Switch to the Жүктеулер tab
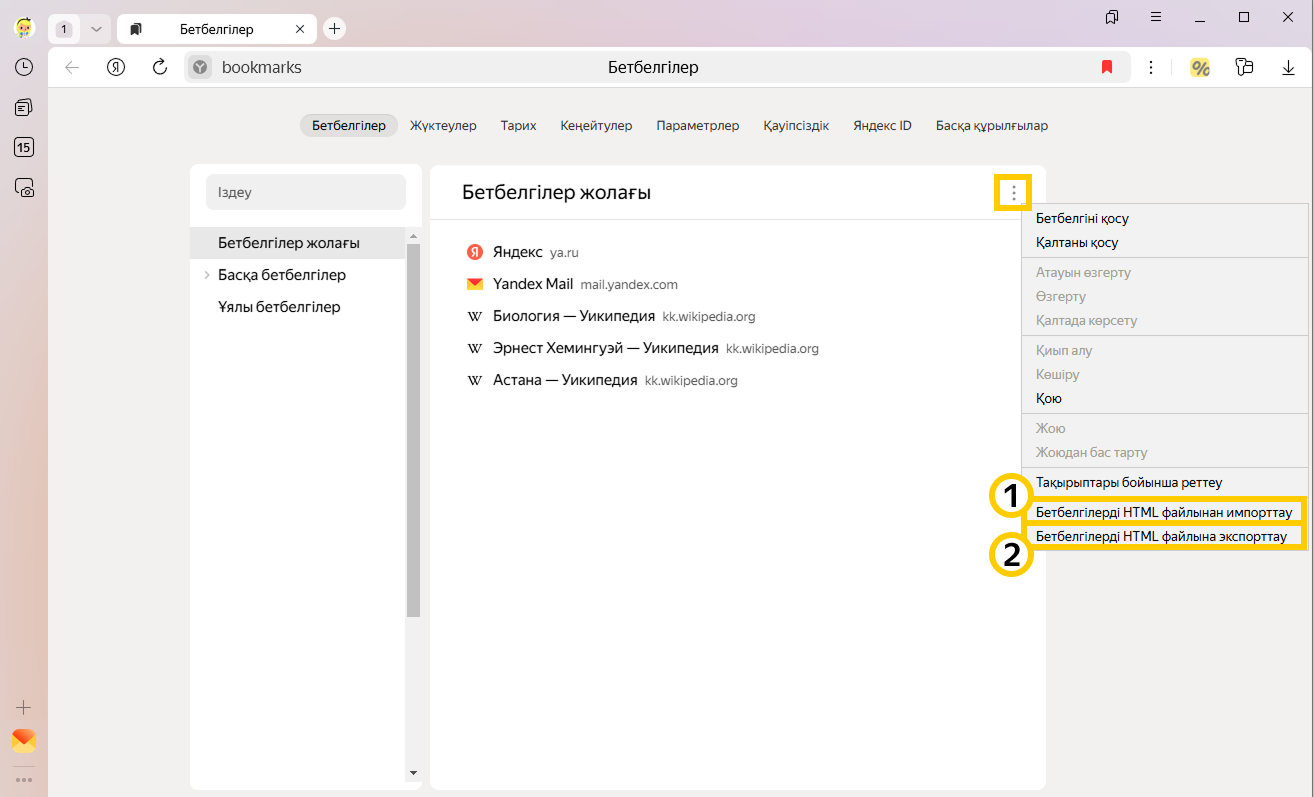Screen dimensions: 1314x797 pos(443,126)
